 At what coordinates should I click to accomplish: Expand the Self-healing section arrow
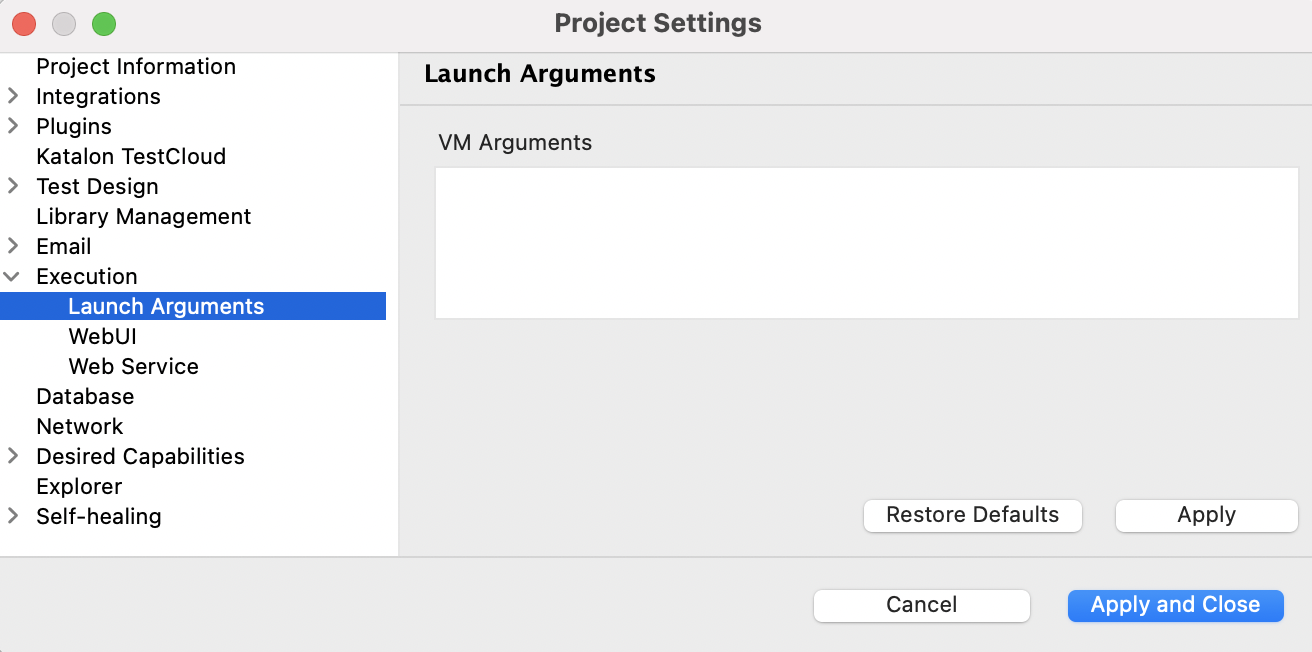pos(13,516)
